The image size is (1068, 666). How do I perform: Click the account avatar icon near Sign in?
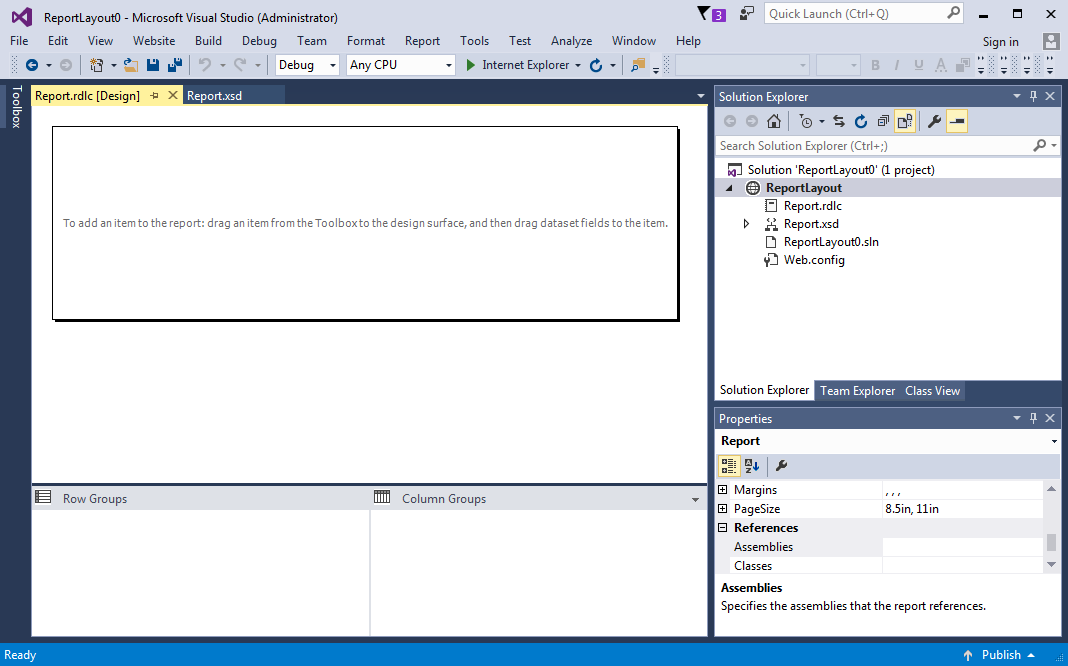(1051, 41)
